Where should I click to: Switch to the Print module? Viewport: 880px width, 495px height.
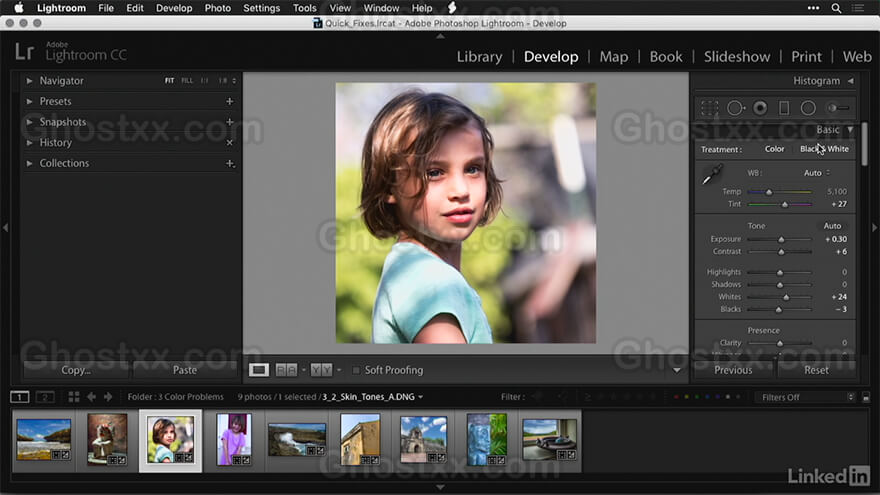pos(806,57)
